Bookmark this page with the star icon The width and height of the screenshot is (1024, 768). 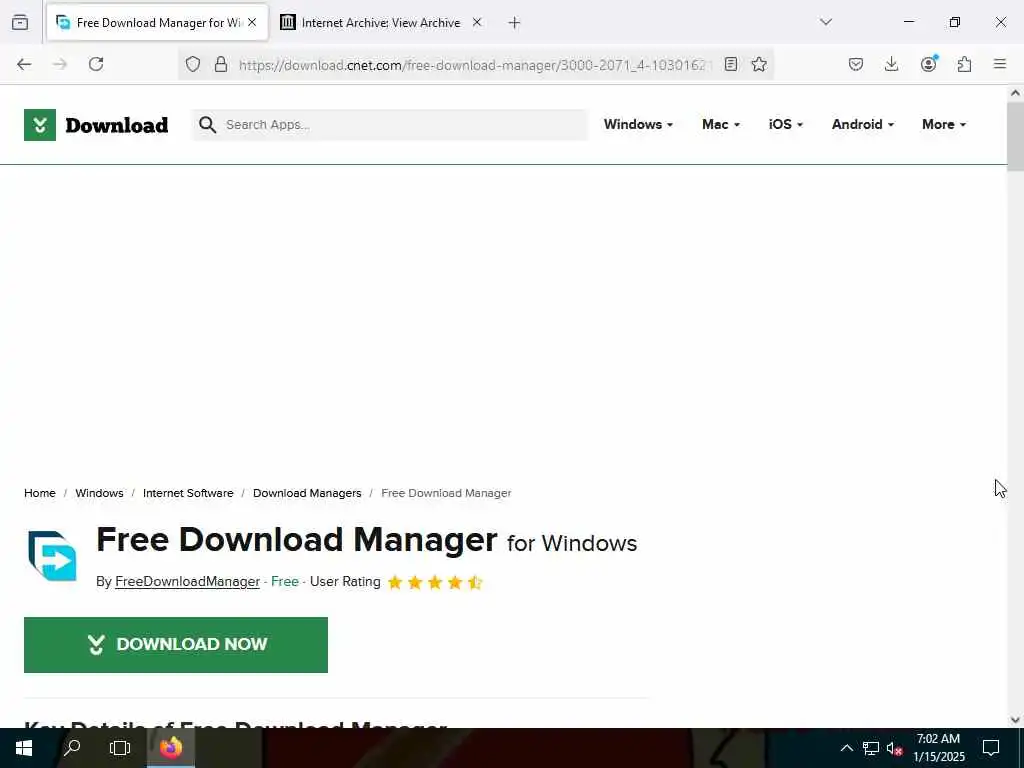pos(759,64)
